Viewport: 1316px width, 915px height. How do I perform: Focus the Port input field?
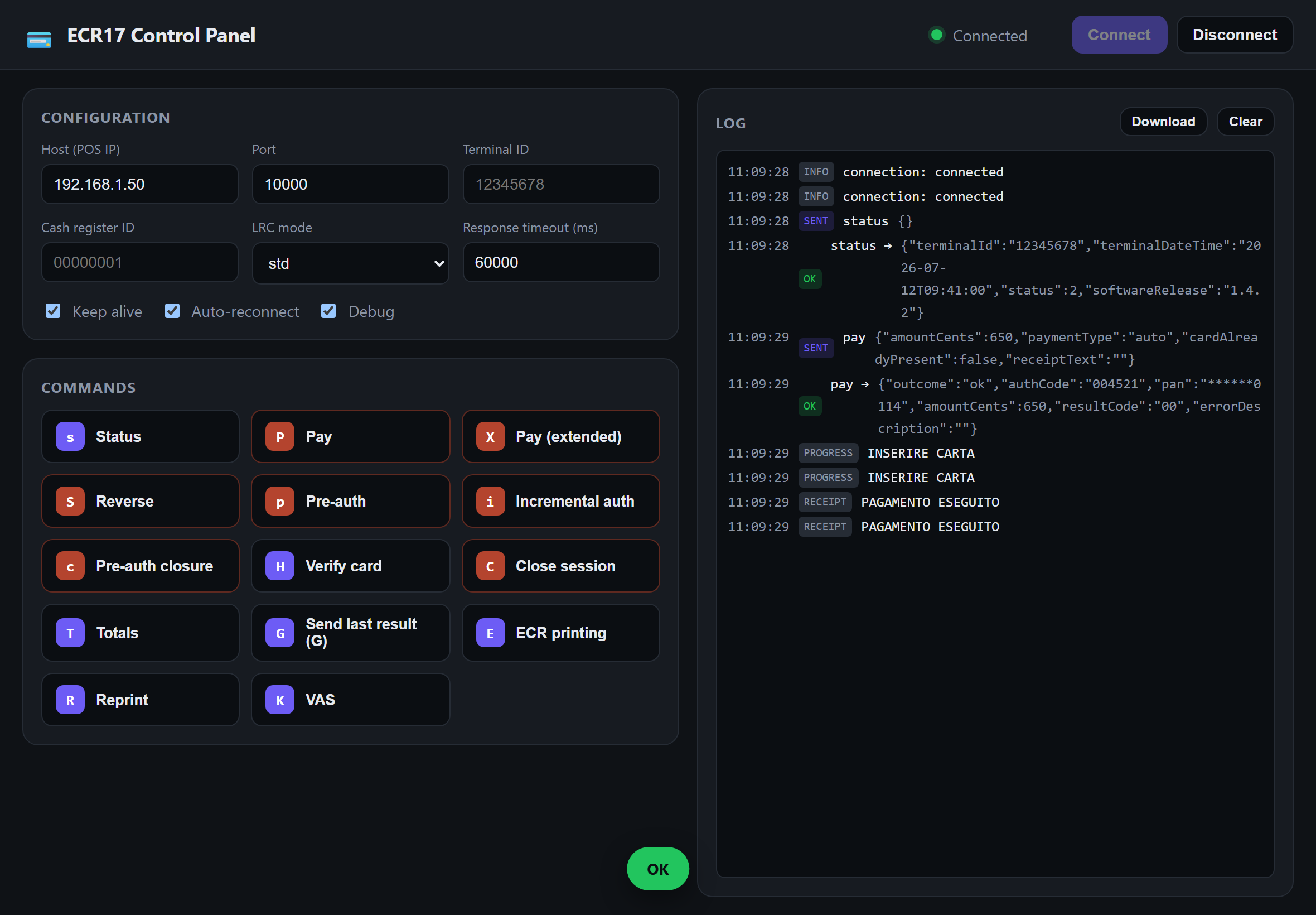point(350,184)
